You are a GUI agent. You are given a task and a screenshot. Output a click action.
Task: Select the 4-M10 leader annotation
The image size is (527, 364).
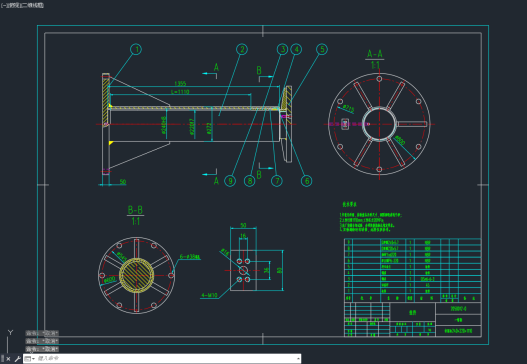(x=209, y=295)
